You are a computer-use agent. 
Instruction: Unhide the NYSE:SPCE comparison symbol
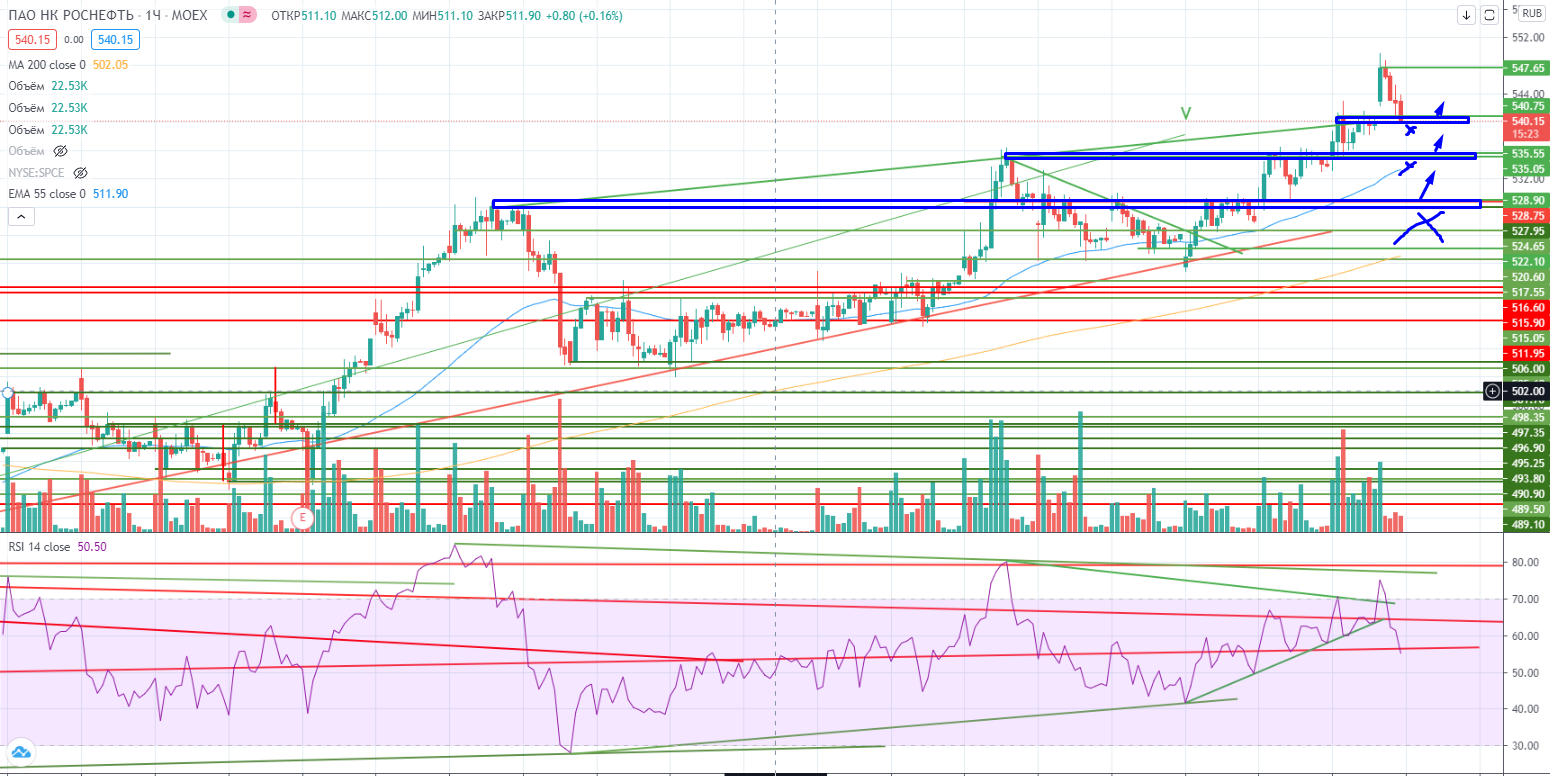point(81,173)
